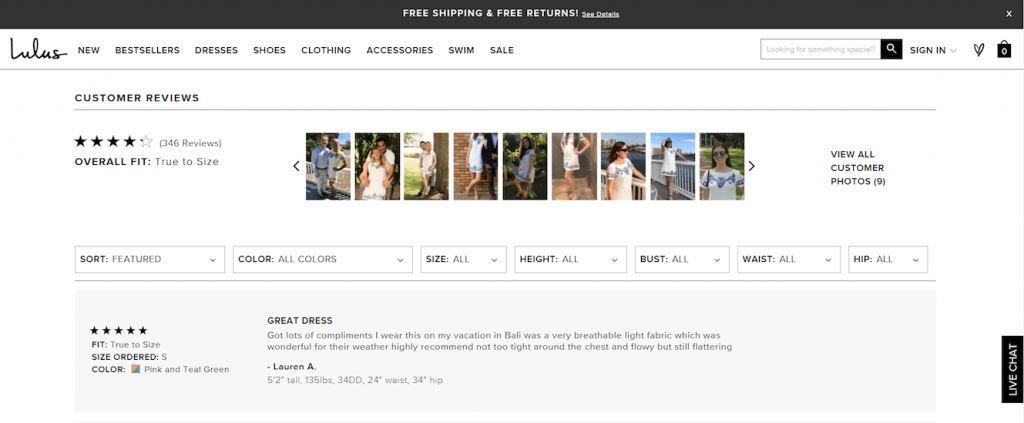Click the 346 Reviews link

coord(190,143)
